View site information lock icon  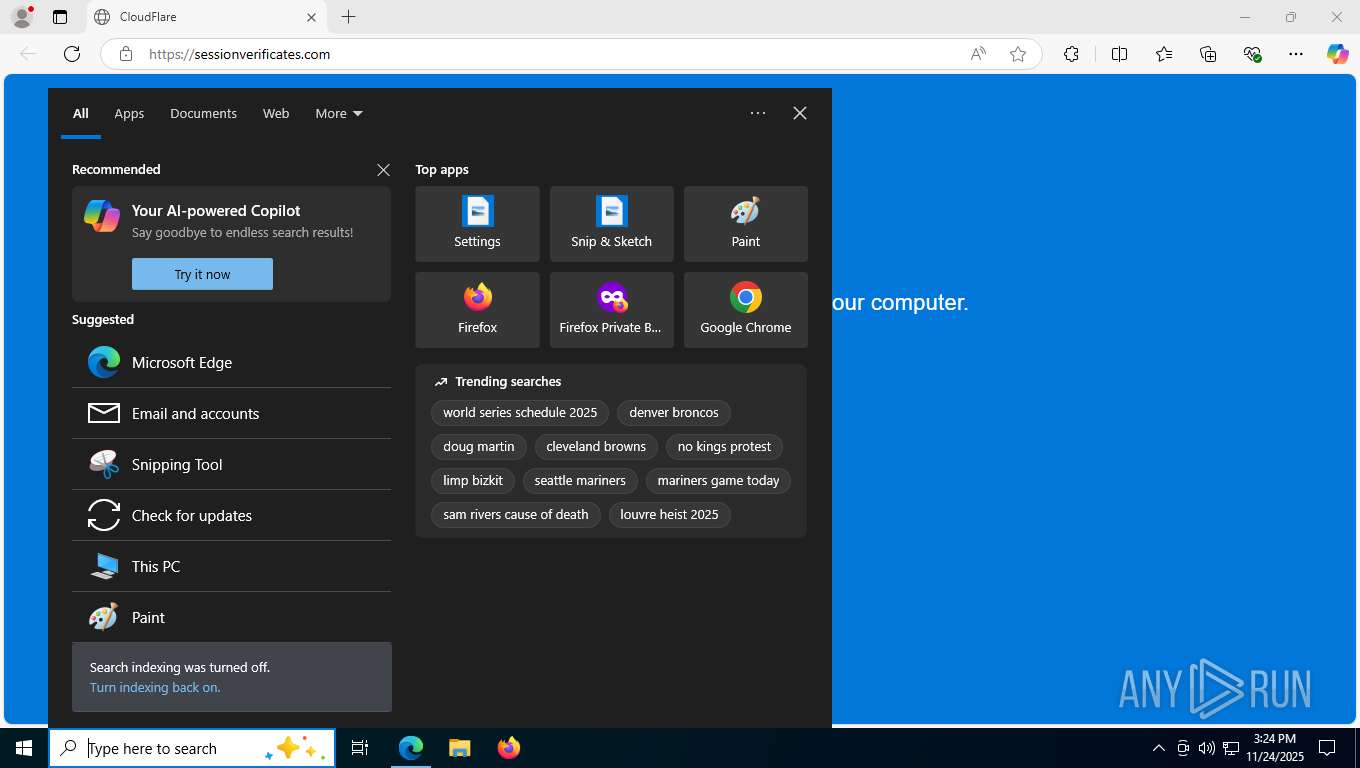126,54
